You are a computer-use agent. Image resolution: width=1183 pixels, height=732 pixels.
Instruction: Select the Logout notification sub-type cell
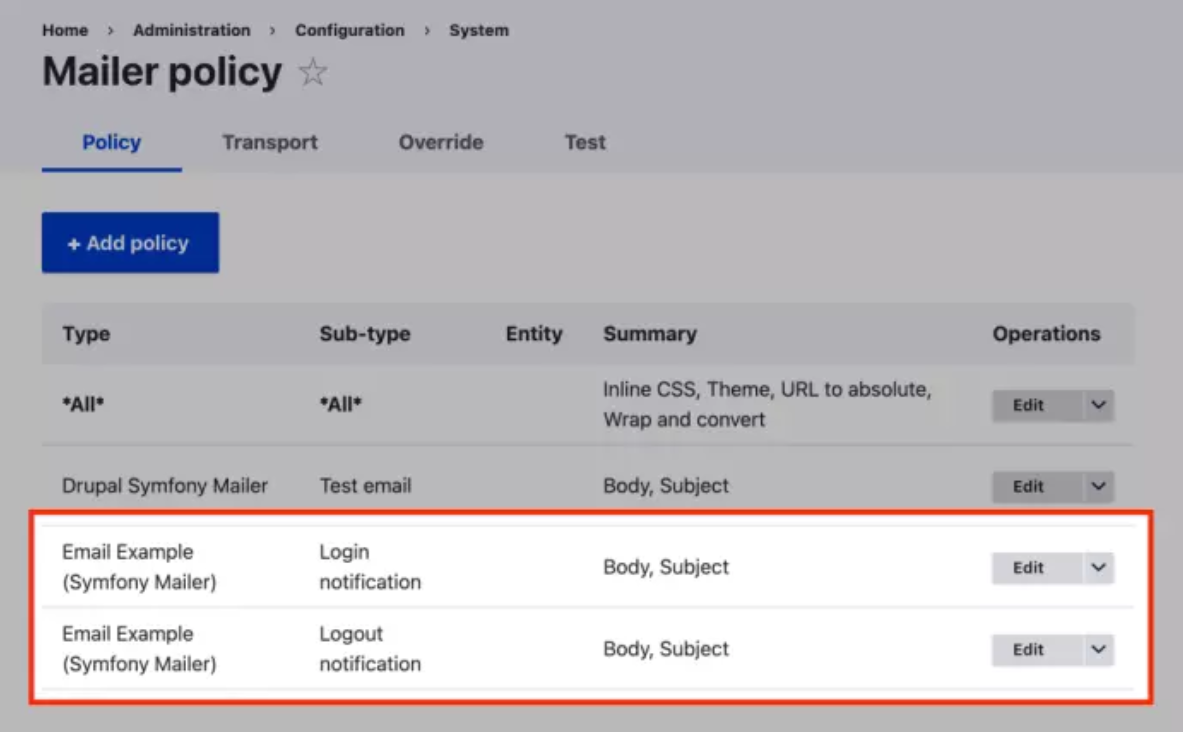tap(370, 648)
